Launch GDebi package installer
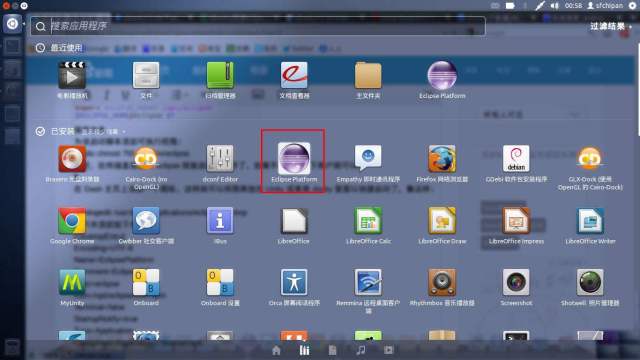Viewport: 640px width, 360px height. point(516,163)
